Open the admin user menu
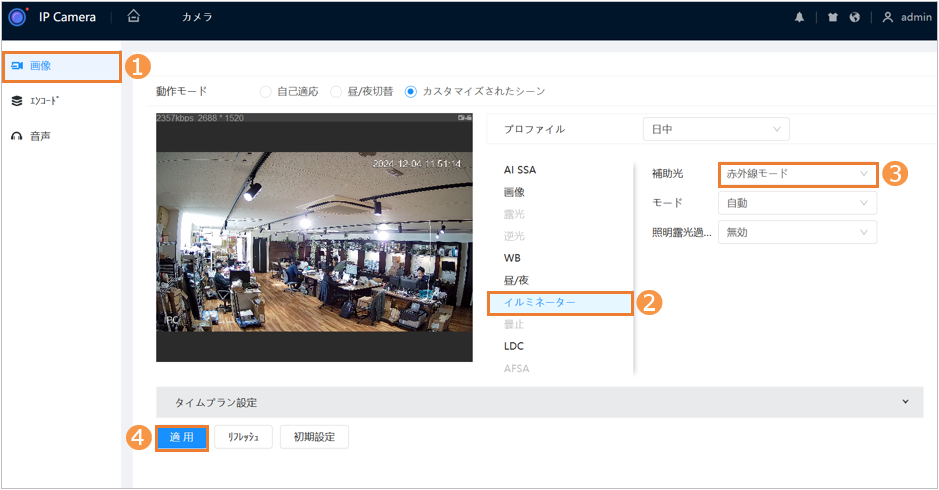The image size is (939, 490). point(907,18)
